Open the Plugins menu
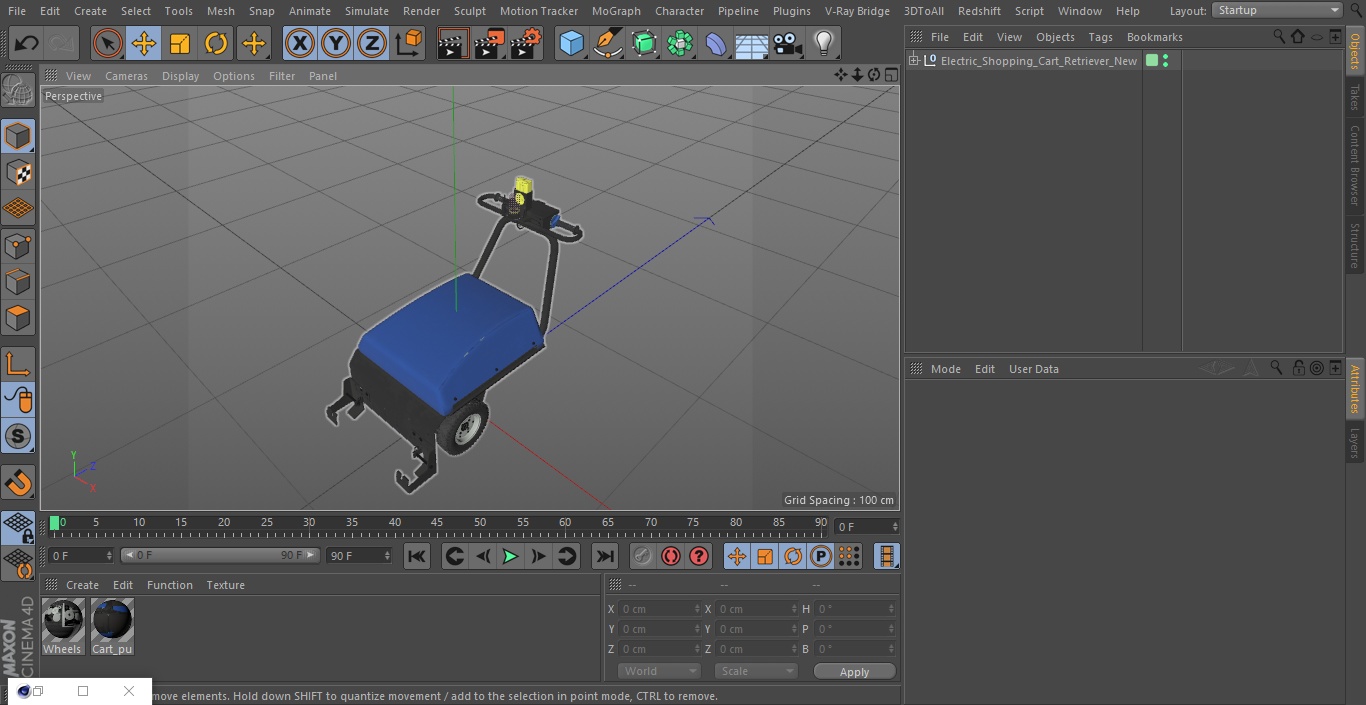This screenshot has width=1366, height=705. click(791, 11)
